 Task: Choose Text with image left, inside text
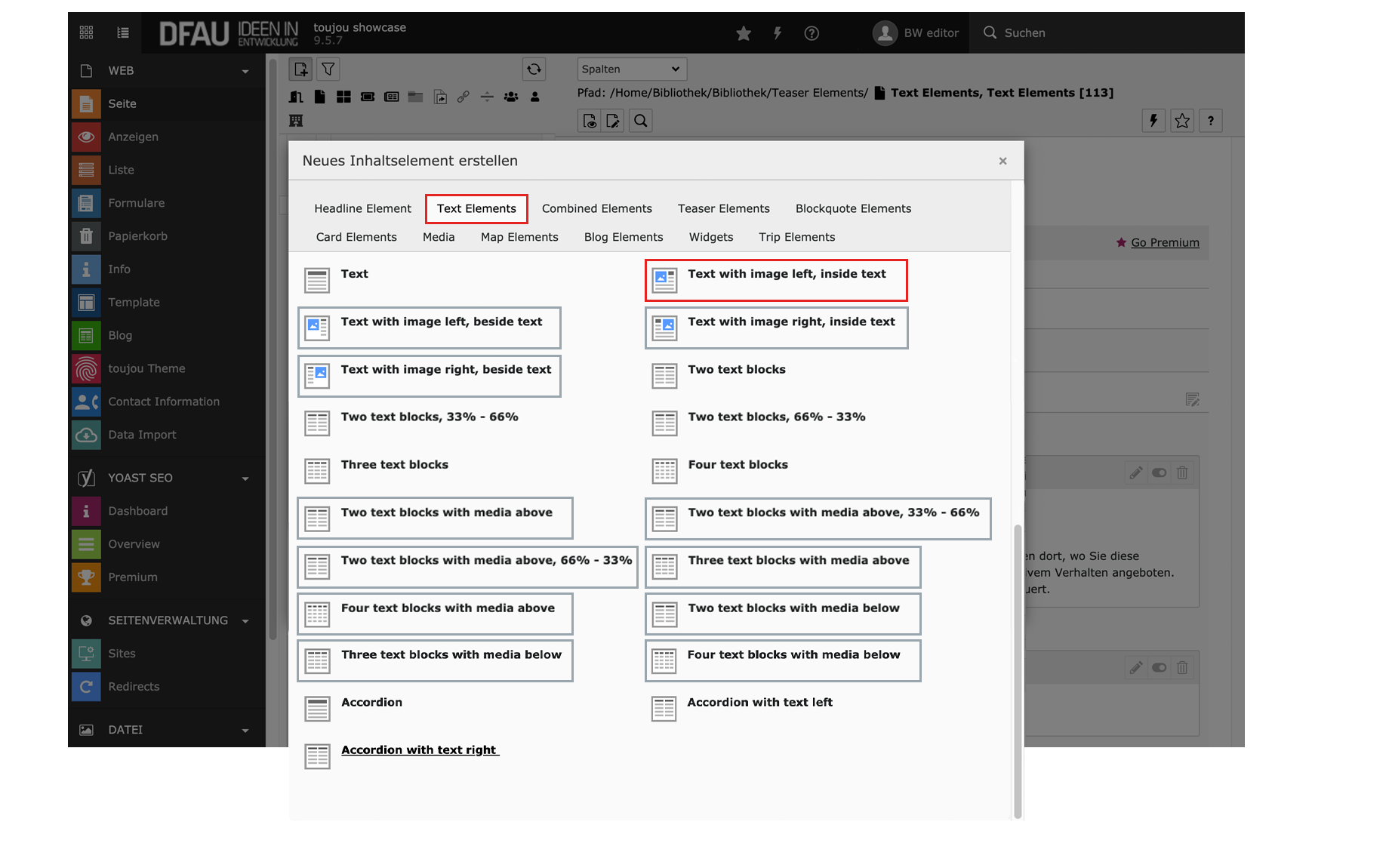point(776,280)
